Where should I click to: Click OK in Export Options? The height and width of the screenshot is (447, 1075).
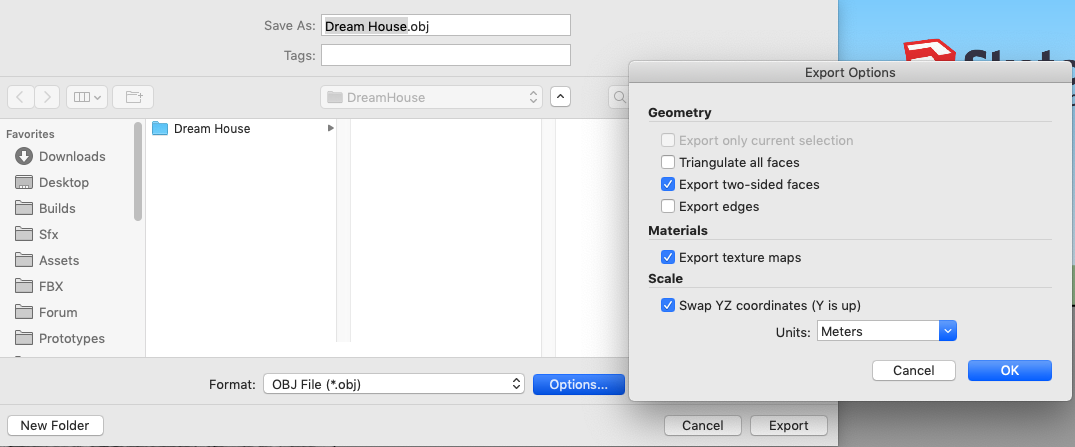click(x=1009, y=370)
